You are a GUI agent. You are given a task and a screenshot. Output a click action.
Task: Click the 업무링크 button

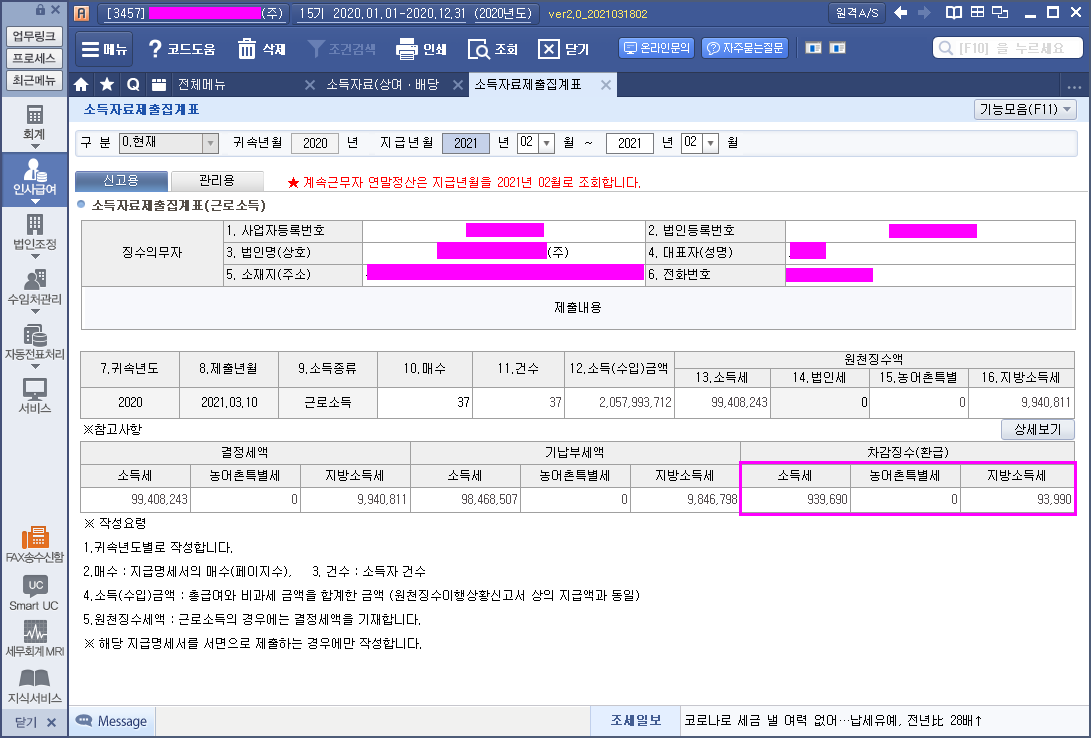coord(34,36)
